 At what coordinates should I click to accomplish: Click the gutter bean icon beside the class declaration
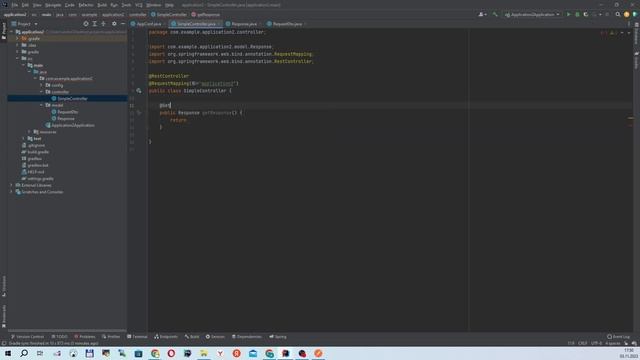tap(139, 91)
